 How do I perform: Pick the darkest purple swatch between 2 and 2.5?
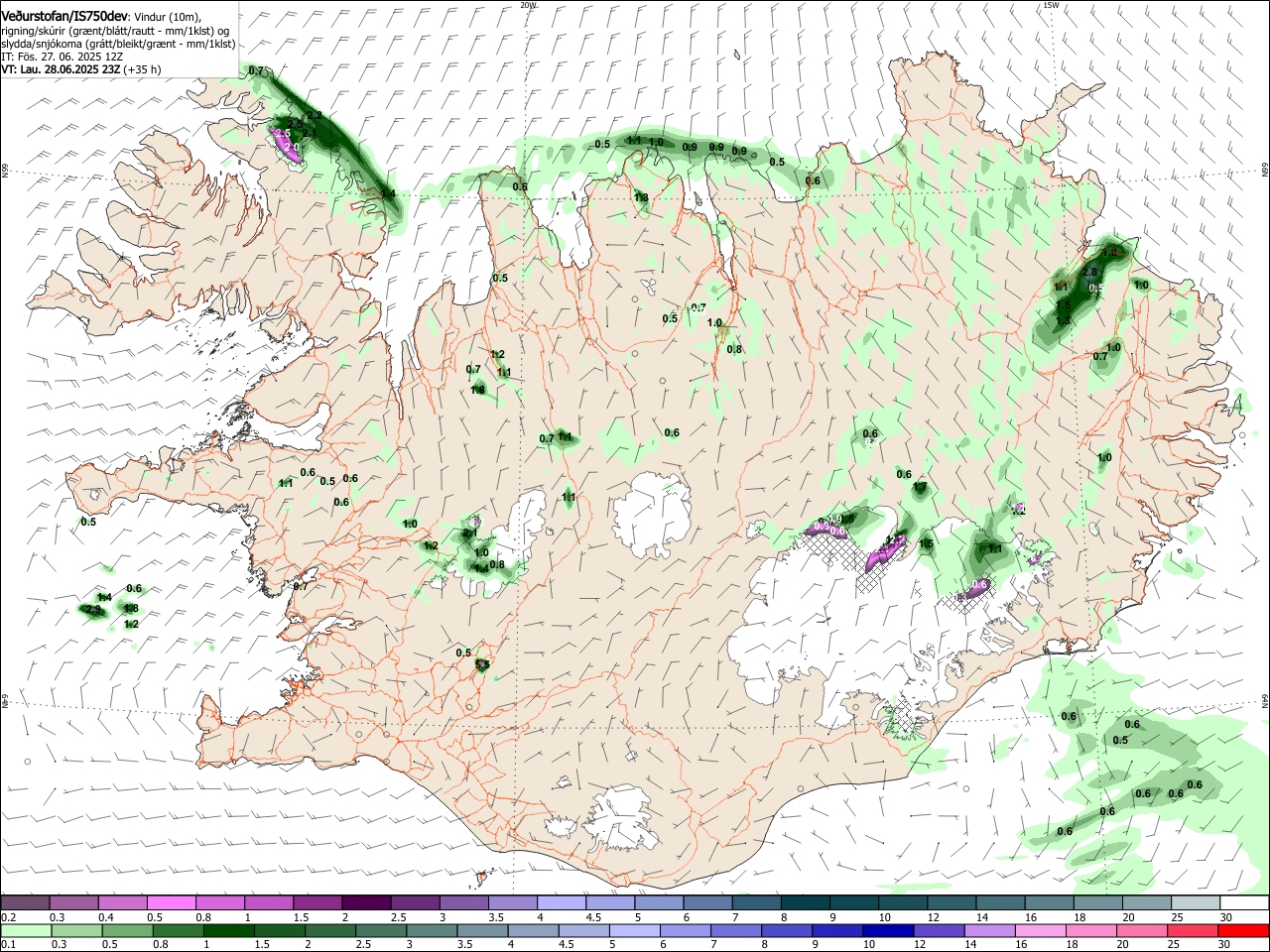[x=366, y=902]
